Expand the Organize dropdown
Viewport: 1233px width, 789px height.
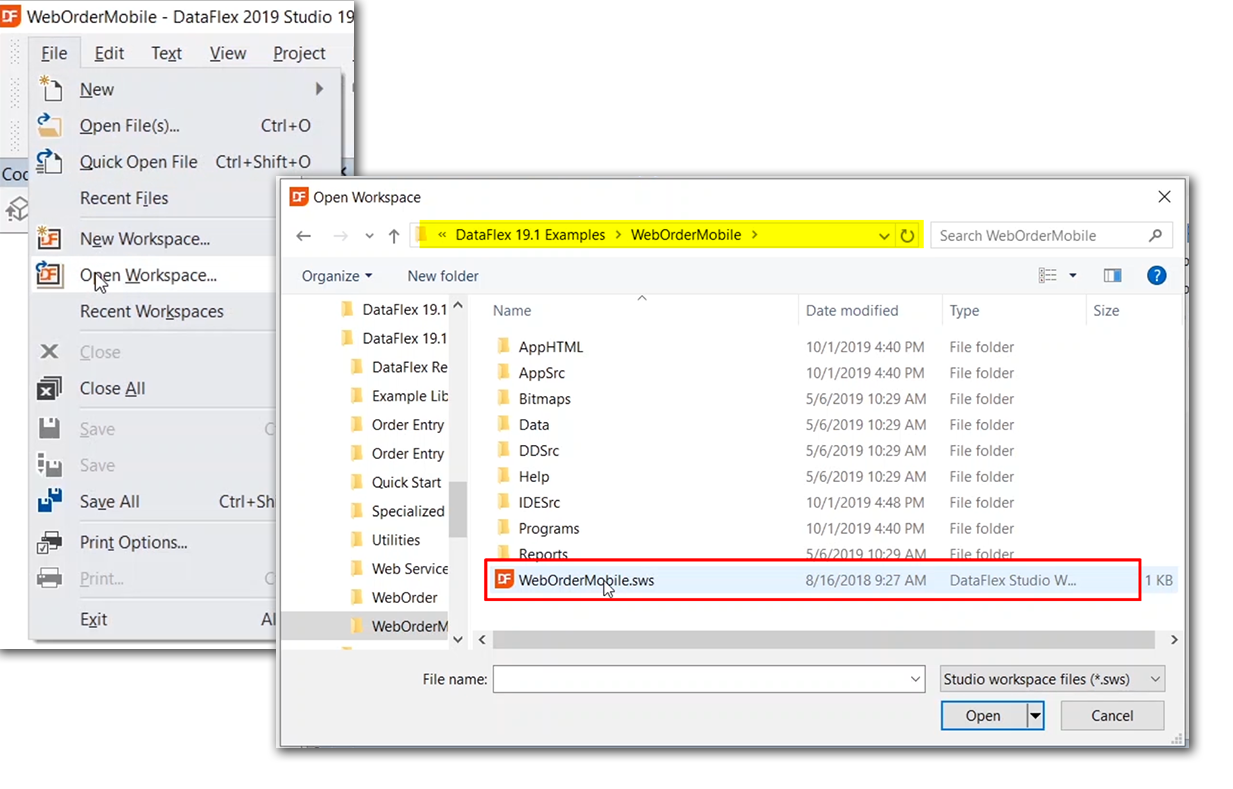click(x=337, y=276)
